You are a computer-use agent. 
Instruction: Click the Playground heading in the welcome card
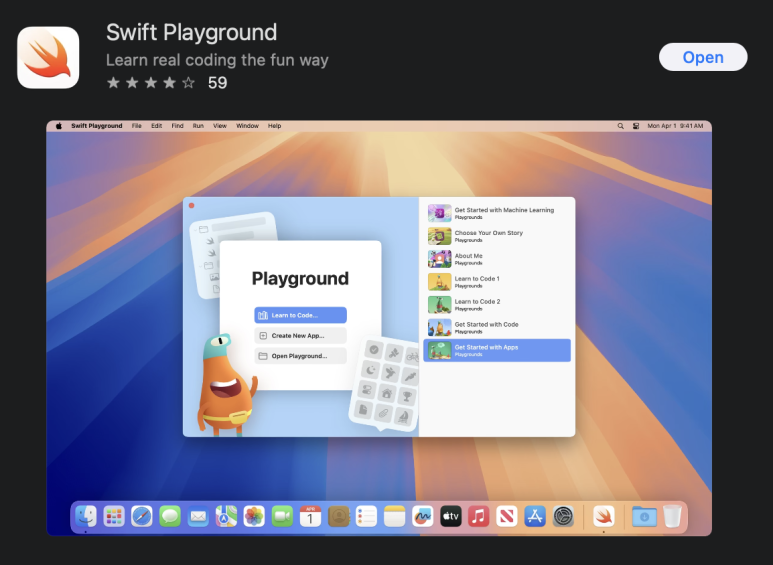point(300,279)
